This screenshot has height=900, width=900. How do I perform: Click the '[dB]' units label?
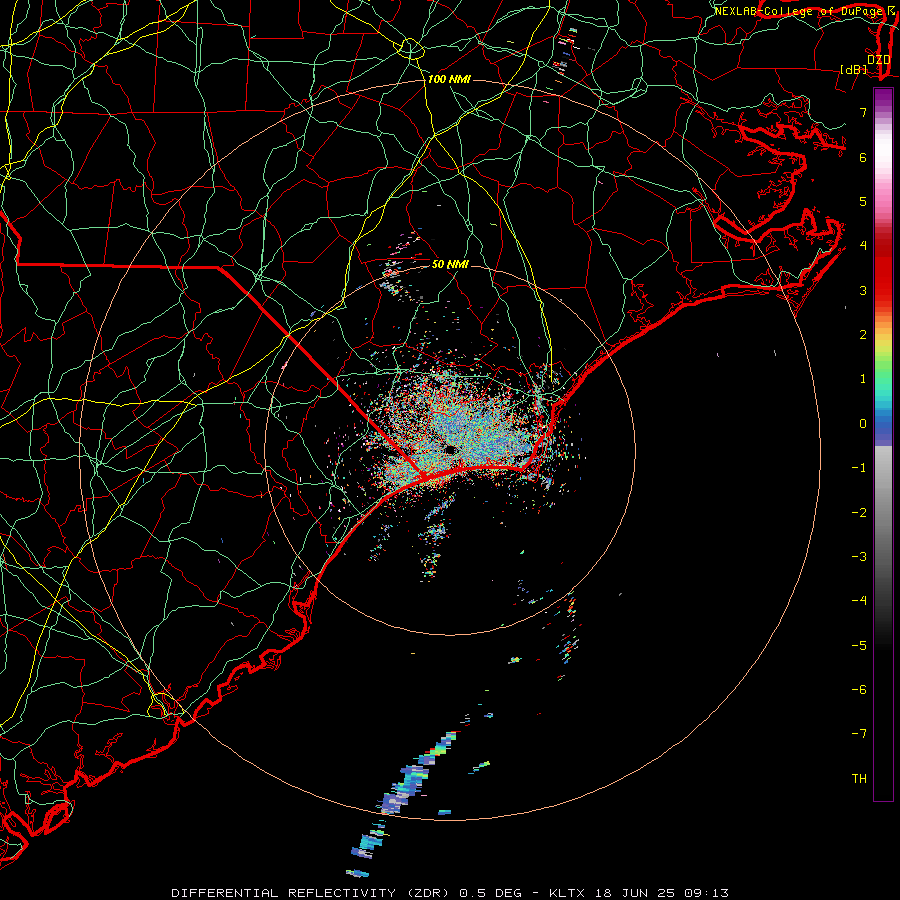pos(854,69)
